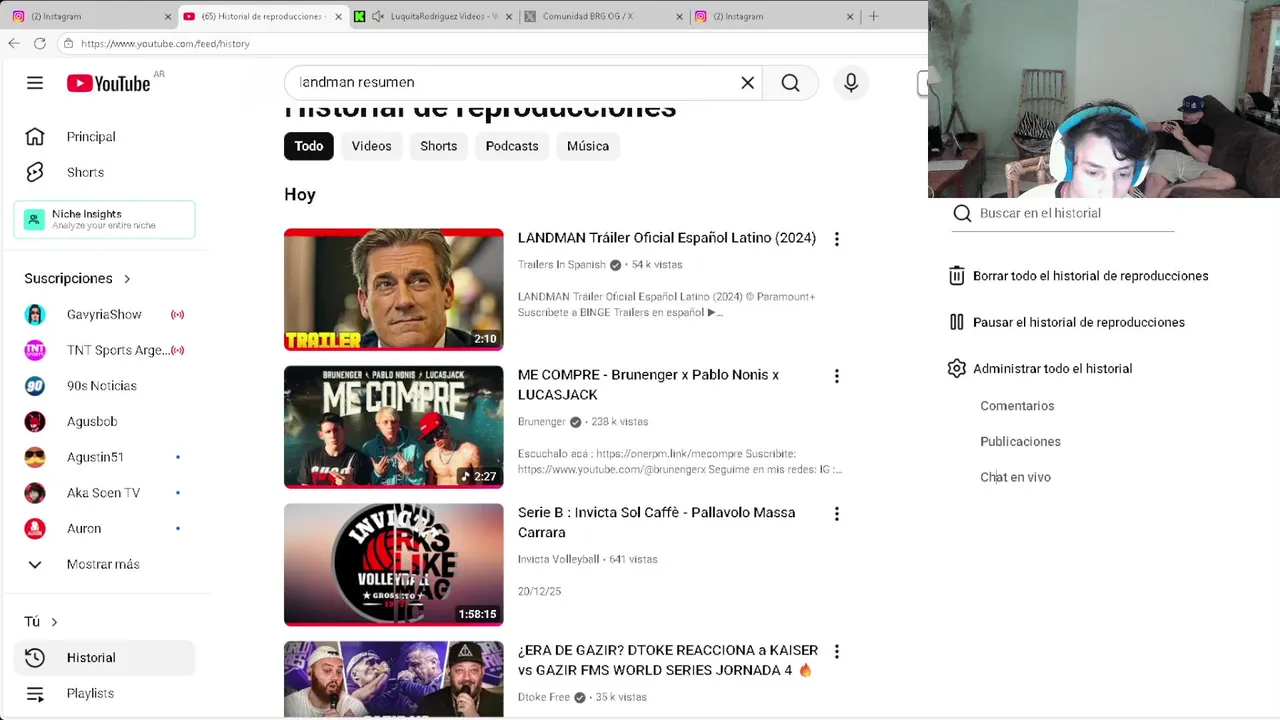
Task: Open LANDMAN Tráiler Oficial video thumbnail
Action: click(394, 290)
